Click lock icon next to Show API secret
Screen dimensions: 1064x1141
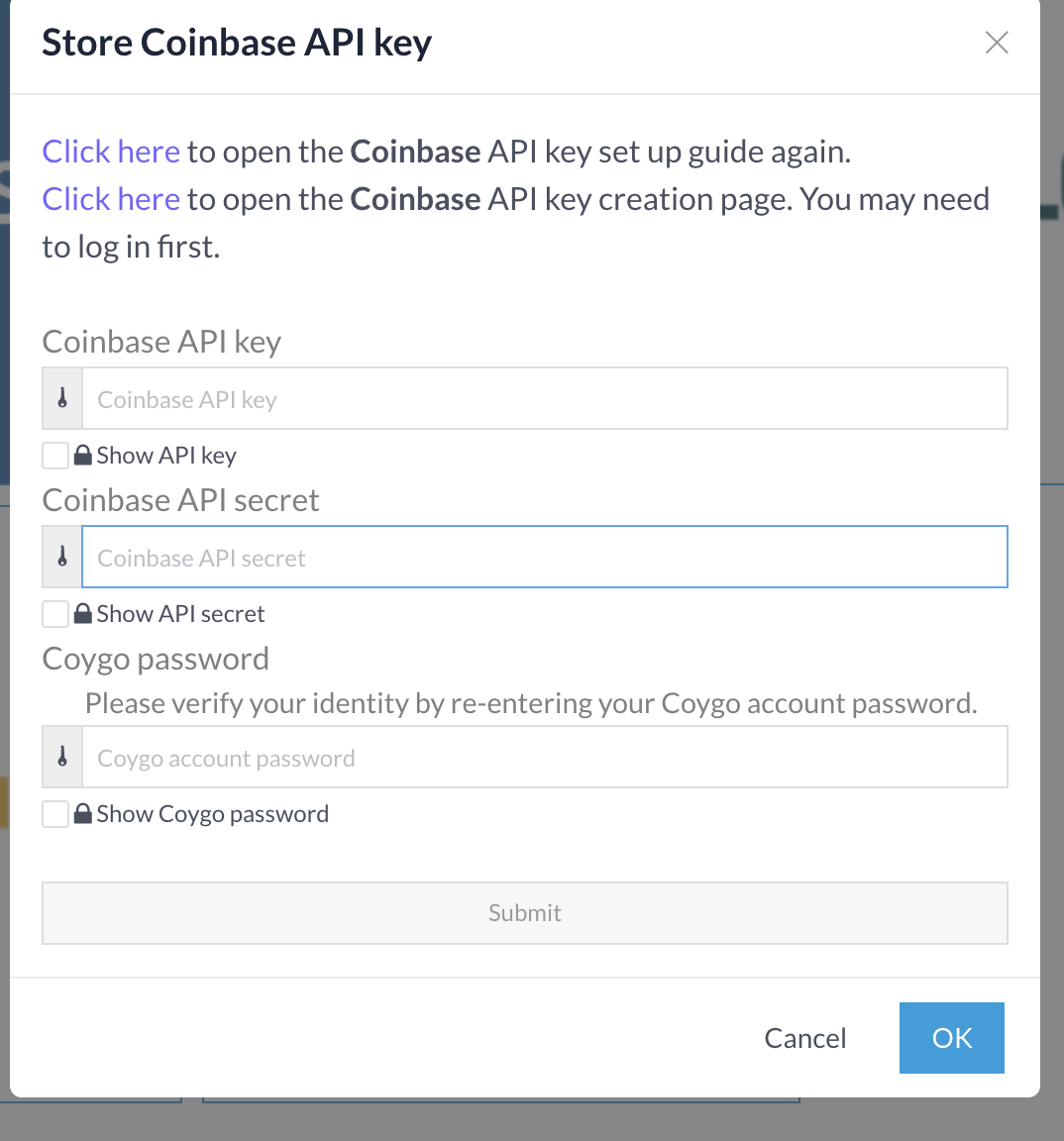pyautogui.click(x=83, y=614)
